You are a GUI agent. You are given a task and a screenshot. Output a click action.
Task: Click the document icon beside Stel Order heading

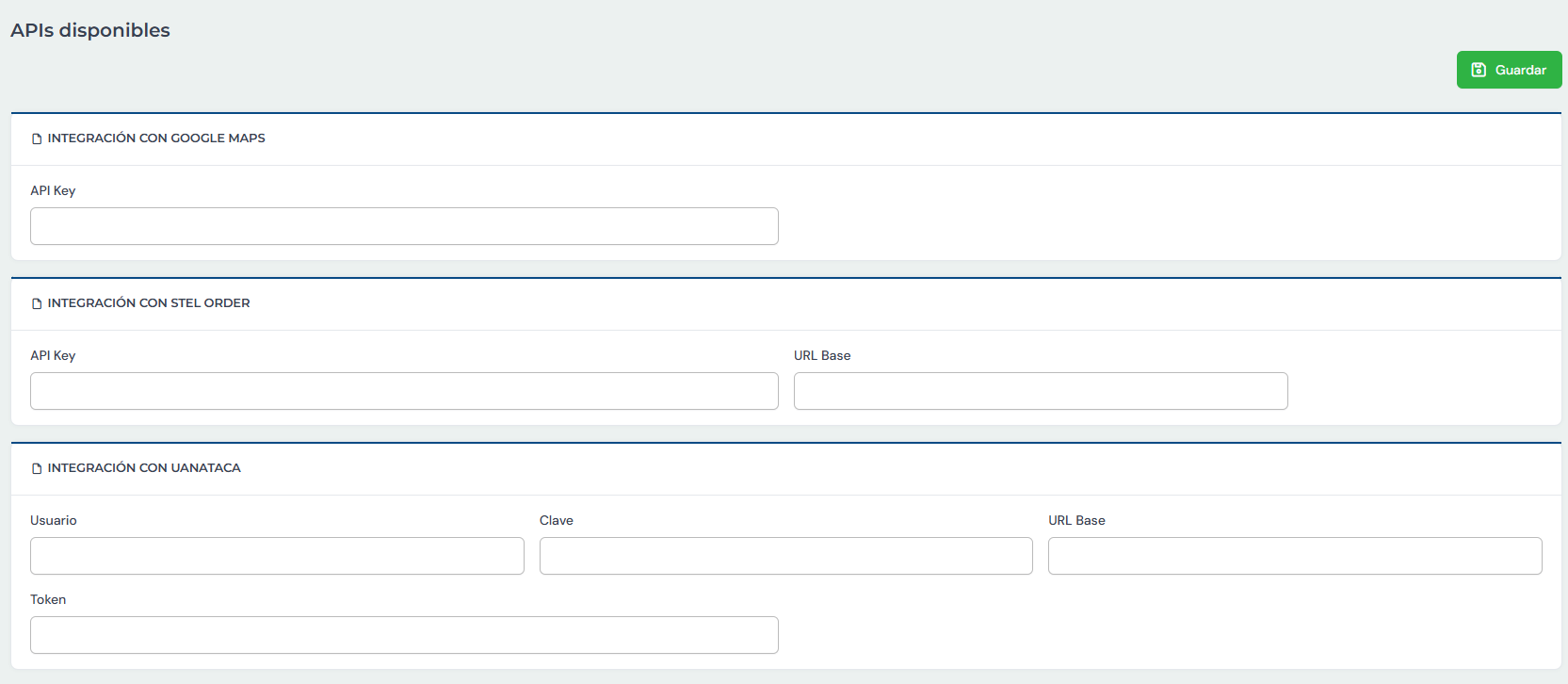click(x=37, y=303)
